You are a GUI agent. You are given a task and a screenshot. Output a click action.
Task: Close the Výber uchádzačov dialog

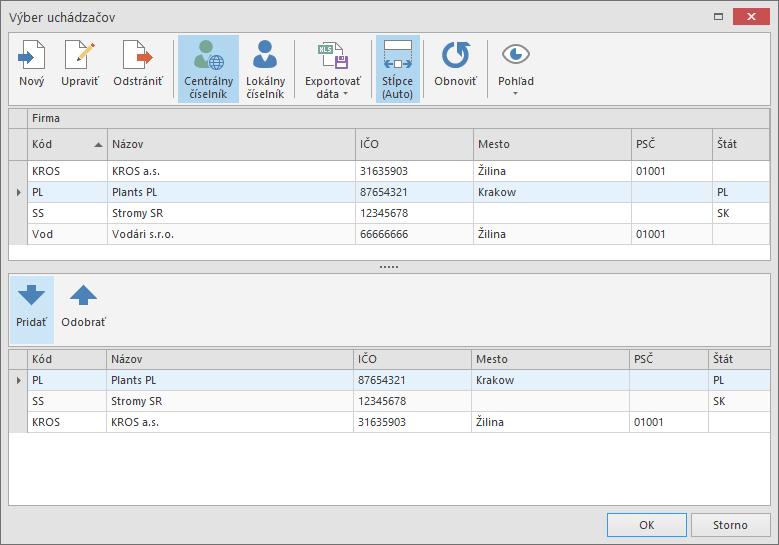[x=751, y=16]
